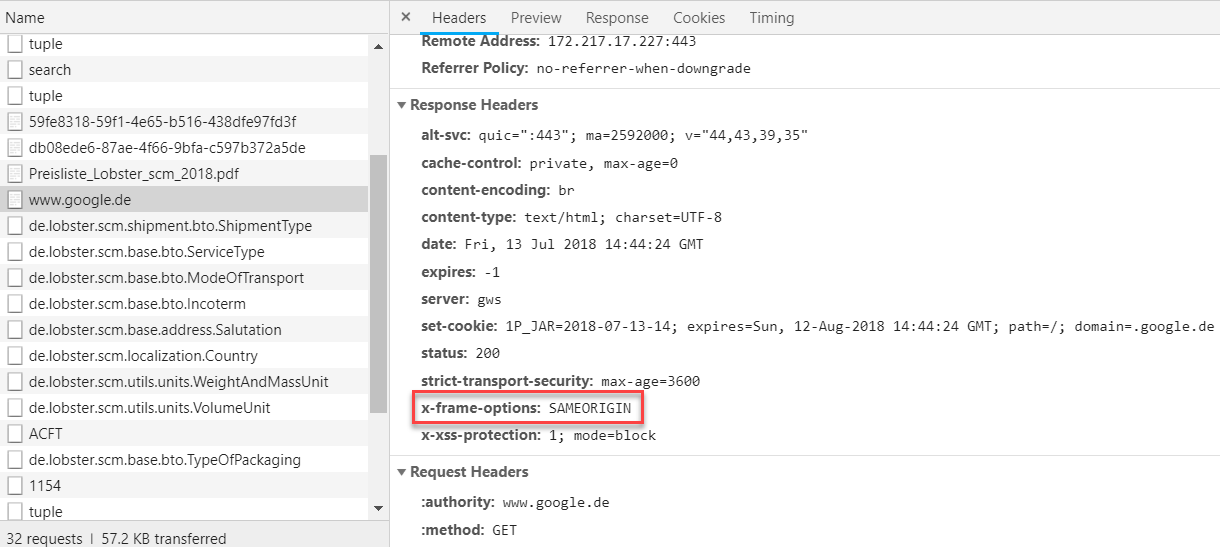The height and width of the screenshot is (547, 1220).
Task: Click icon beside db08ede6 request entry
Action: click(x=15, y=148)
